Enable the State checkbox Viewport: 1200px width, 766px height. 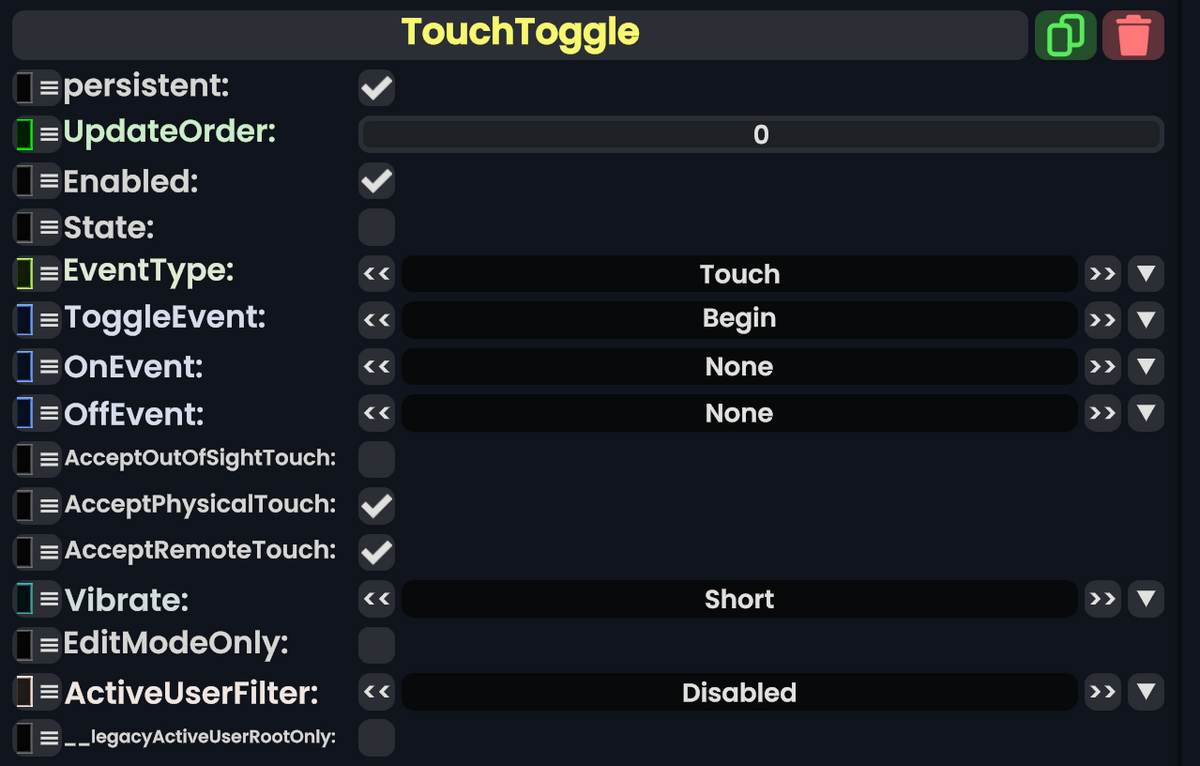376,227
